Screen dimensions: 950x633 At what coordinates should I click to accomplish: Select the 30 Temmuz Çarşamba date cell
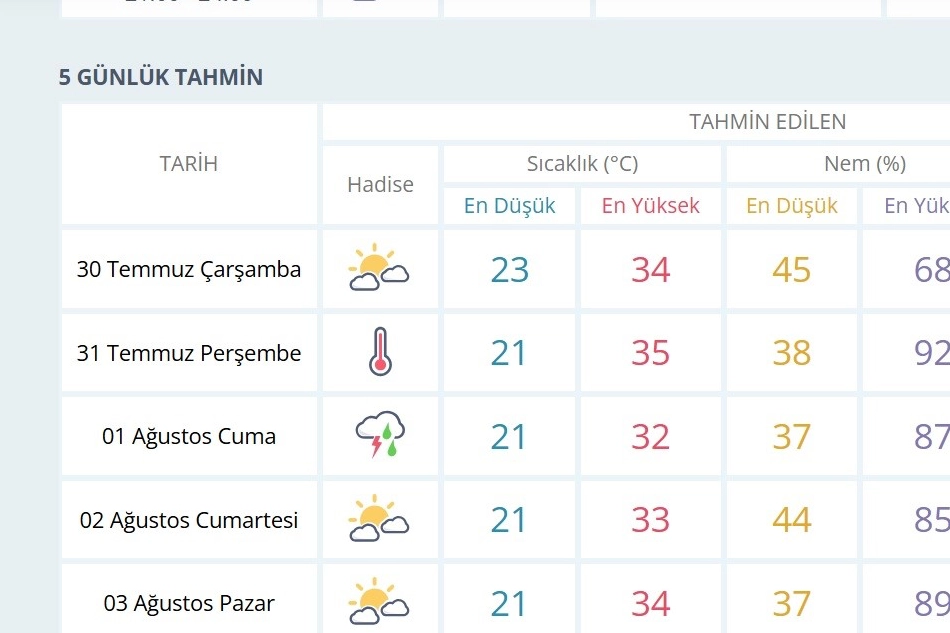(x=189, y=269)
